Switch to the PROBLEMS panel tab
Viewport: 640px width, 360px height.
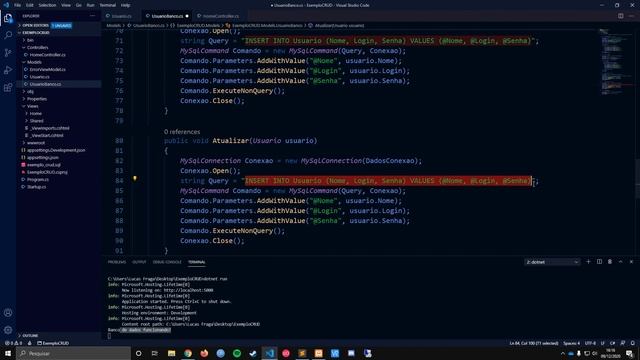click(x=117, y=262)
